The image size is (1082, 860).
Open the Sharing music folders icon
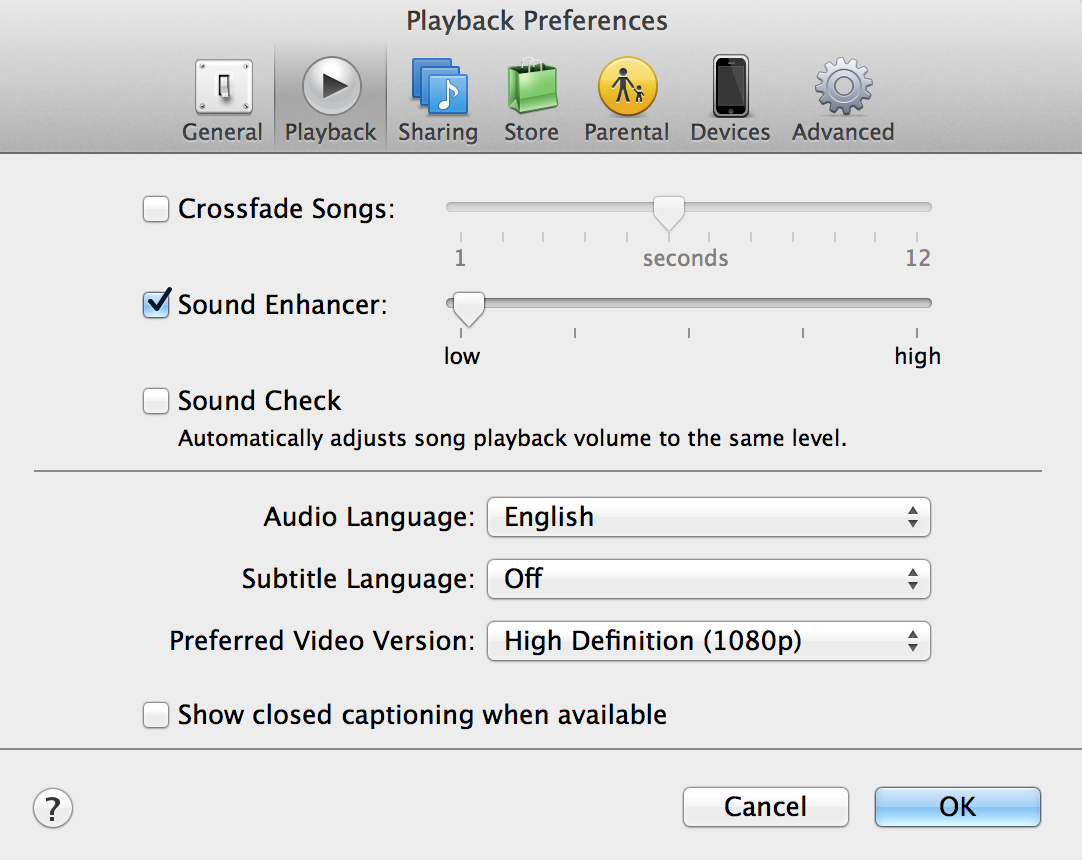pos(440,87)
